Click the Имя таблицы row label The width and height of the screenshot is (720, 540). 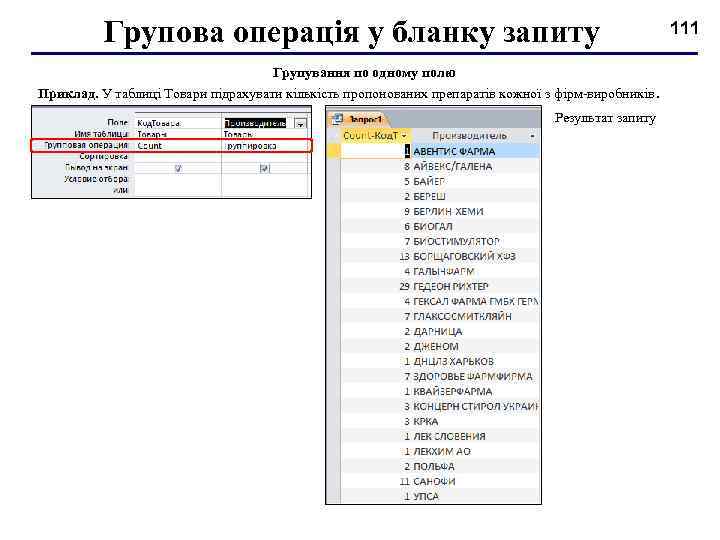(x=101, y=134)
